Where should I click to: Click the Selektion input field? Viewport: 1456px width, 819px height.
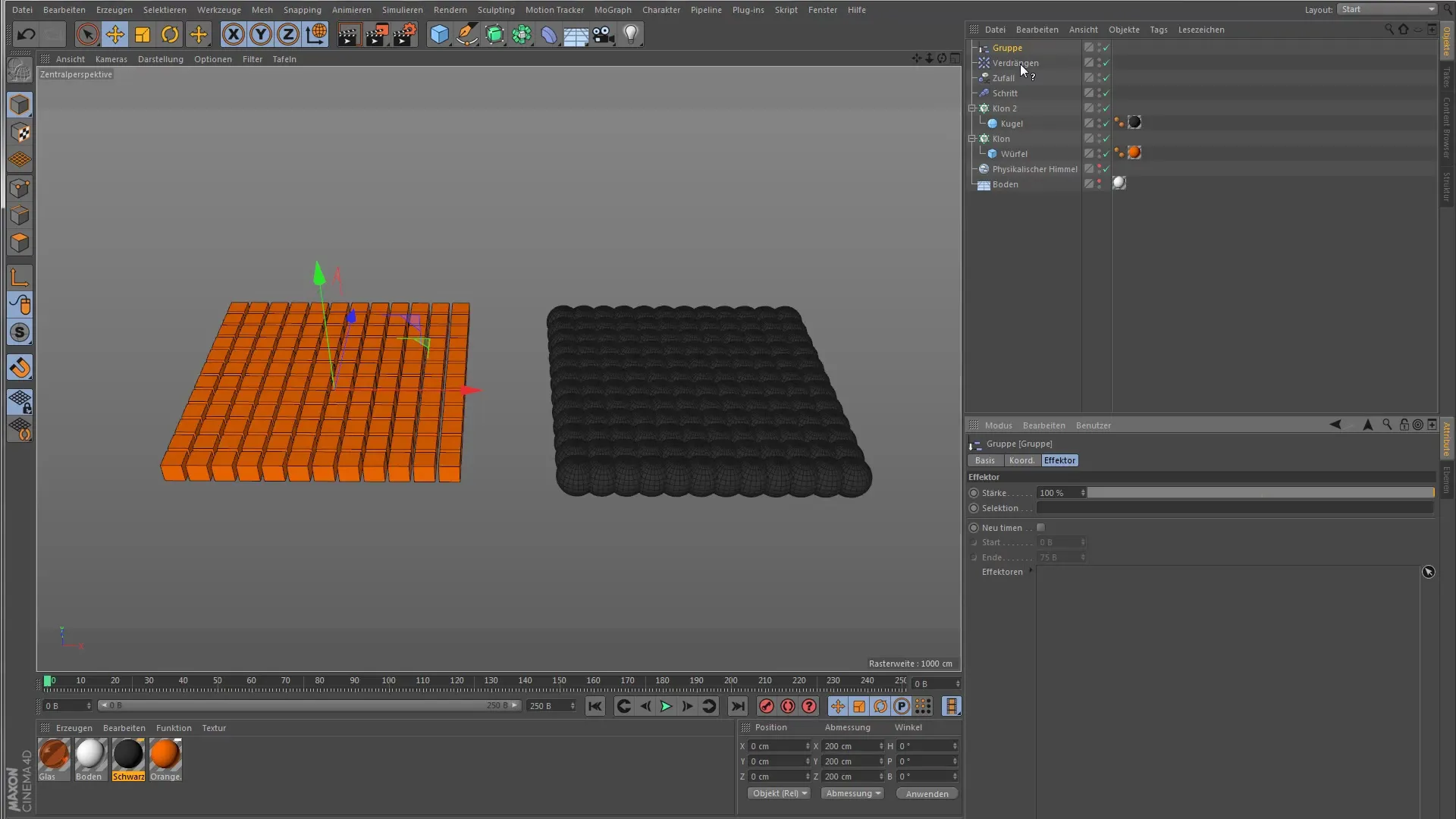(x=1235, y=508)
